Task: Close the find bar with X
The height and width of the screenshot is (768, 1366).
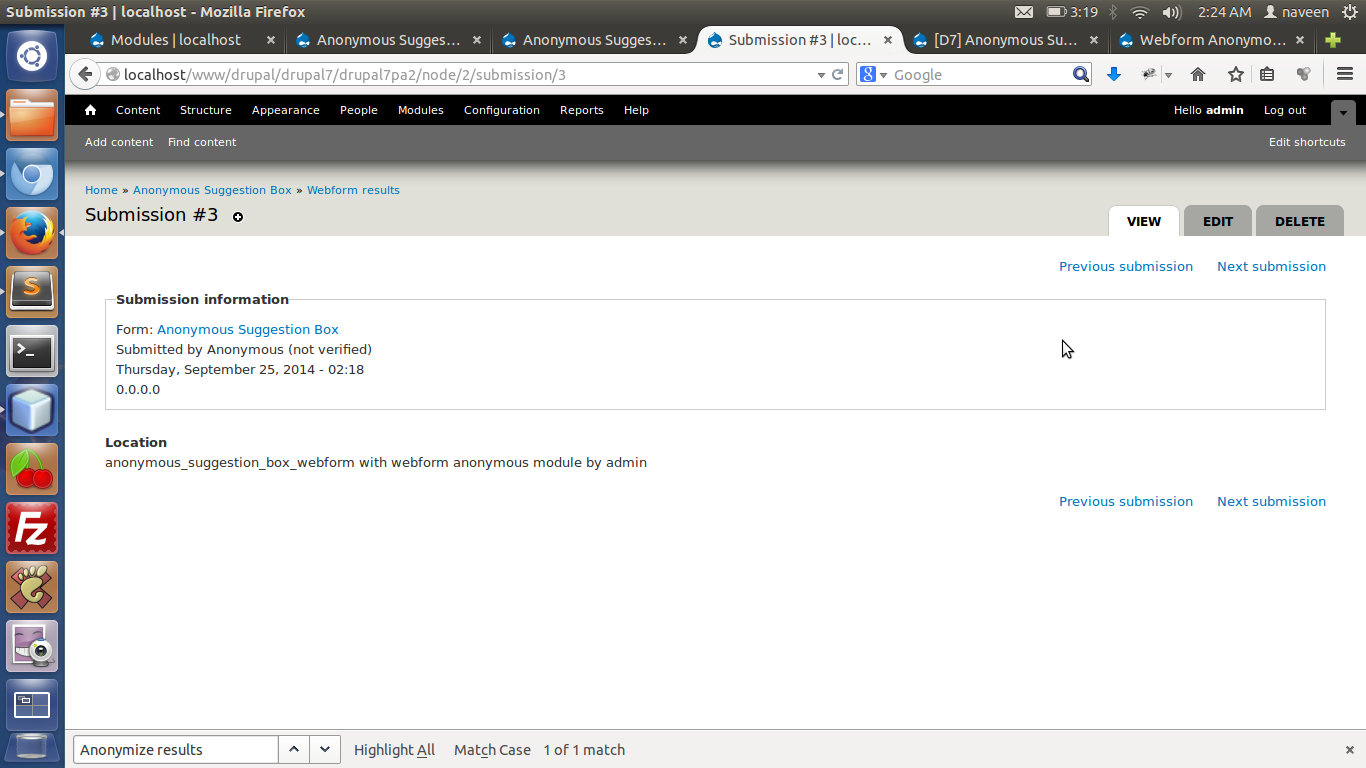Action: (1349, 750)
